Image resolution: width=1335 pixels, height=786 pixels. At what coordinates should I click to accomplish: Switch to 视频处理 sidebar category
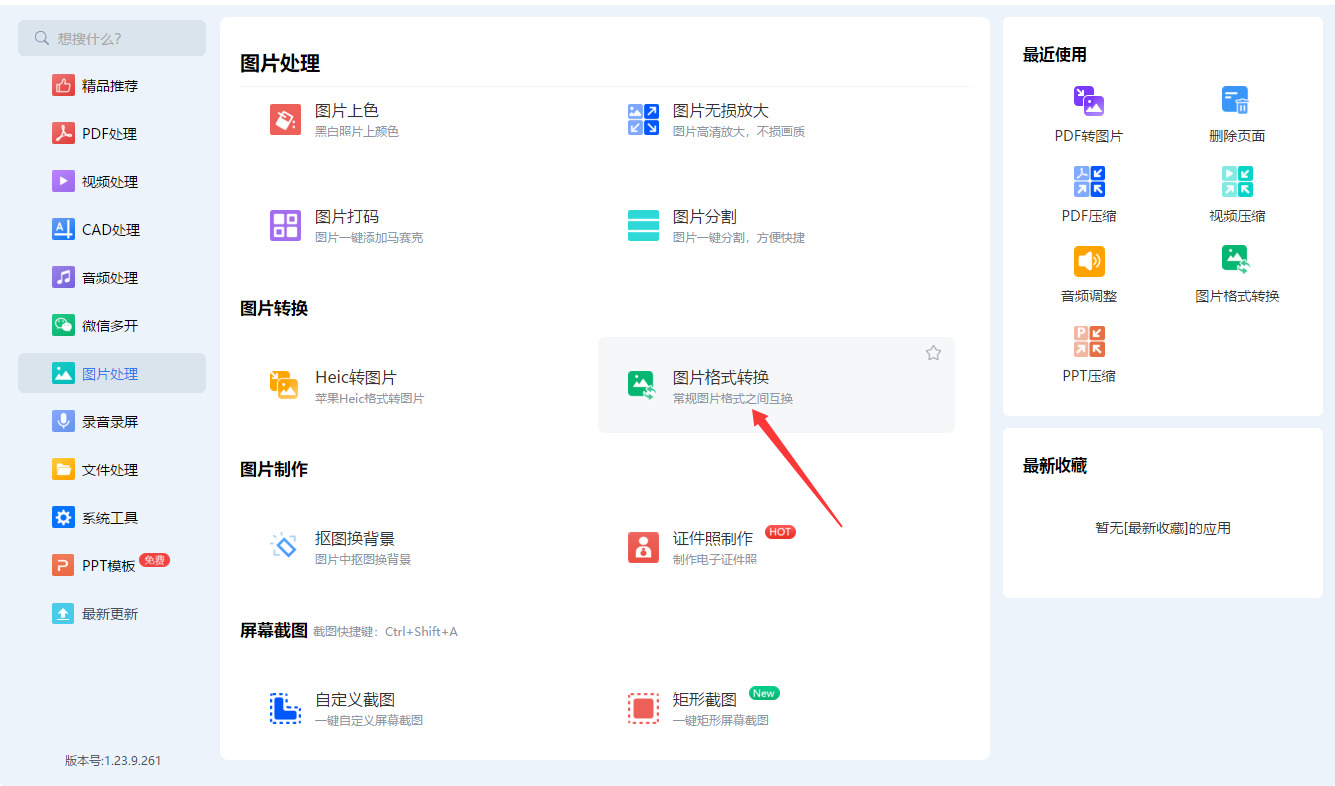tap(112, 182)
